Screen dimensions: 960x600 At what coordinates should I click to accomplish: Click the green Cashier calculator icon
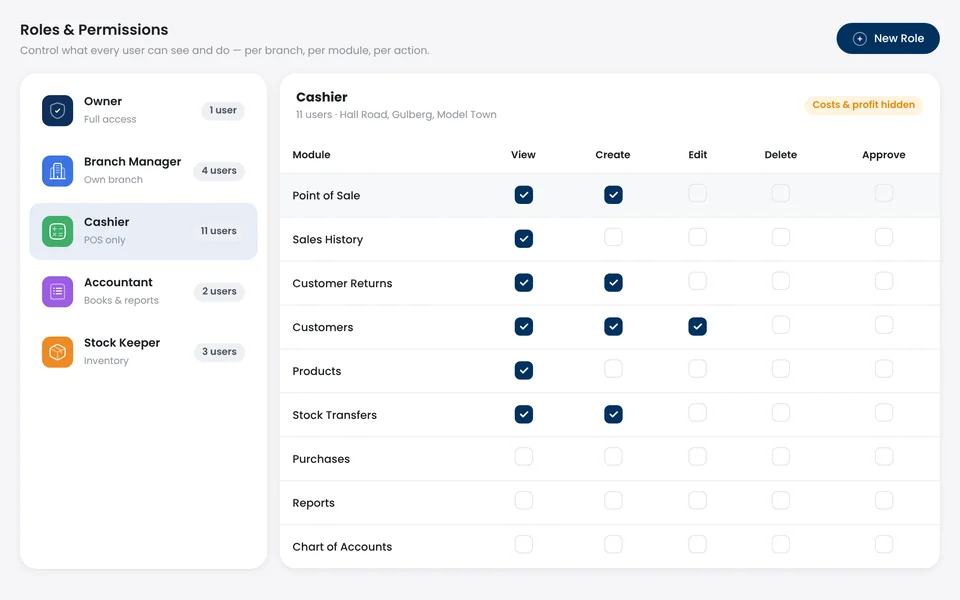58,231
